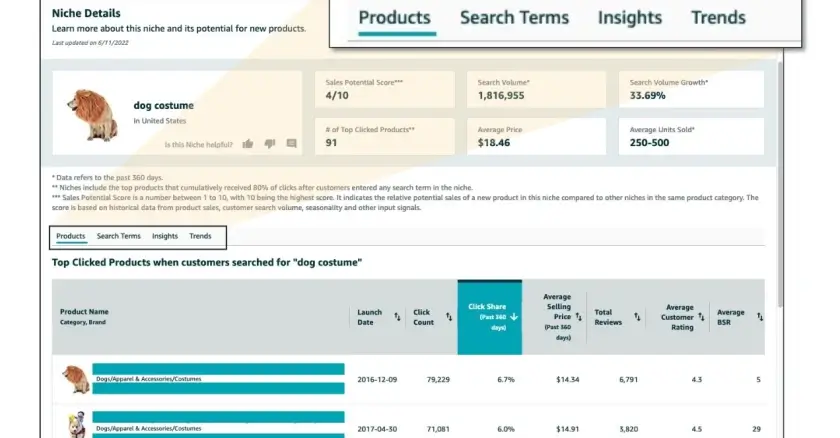The image size is (840, 438).
Task: Click the thumbs down icon
Action: tap(270, 144)
